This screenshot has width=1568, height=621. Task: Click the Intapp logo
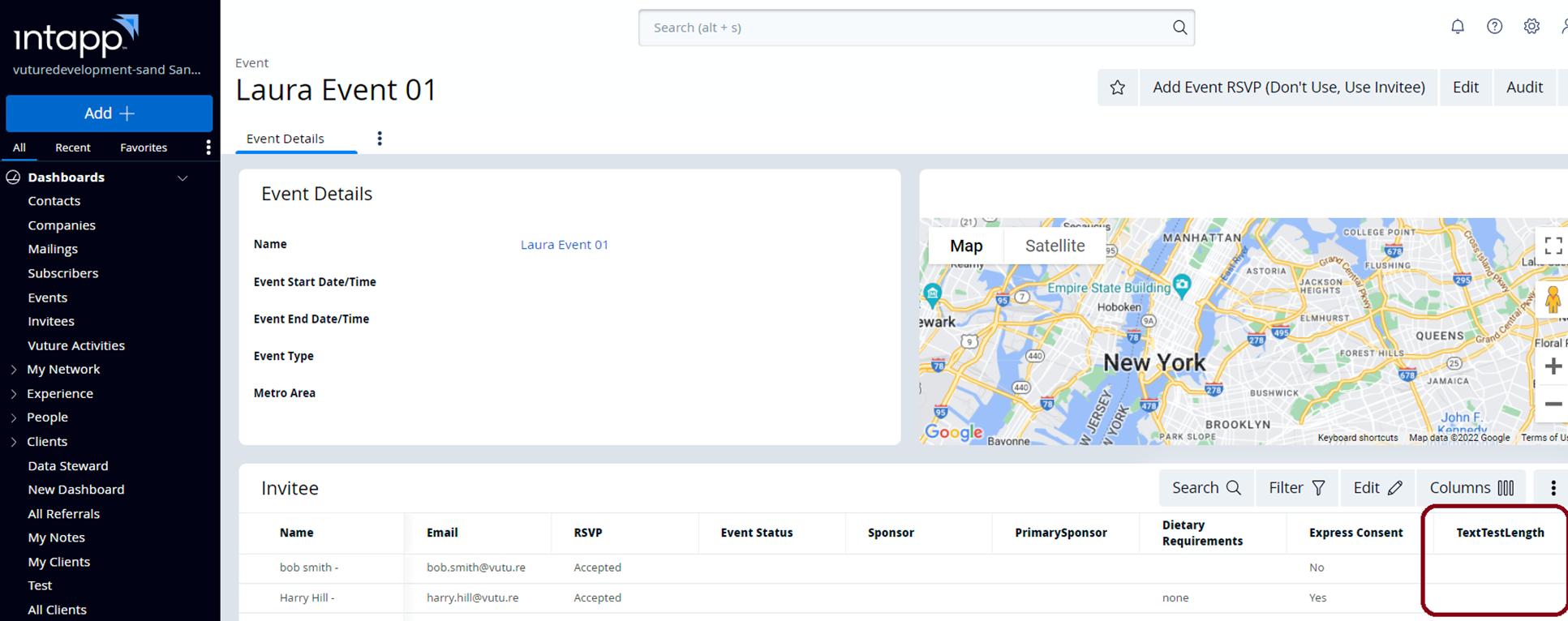(x=75, y=36)
